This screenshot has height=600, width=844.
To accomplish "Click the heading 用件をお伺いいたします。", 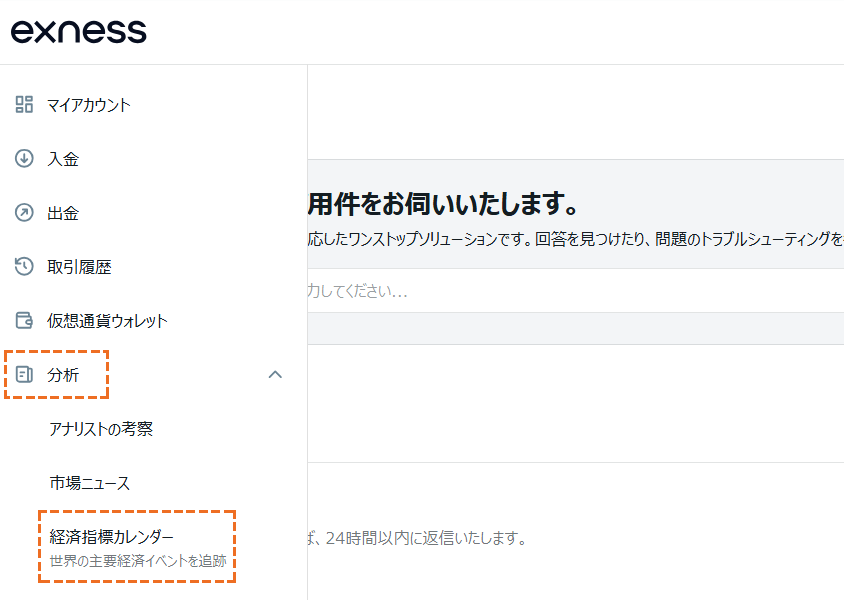I will pyautogui.click(x=443, y=204).
